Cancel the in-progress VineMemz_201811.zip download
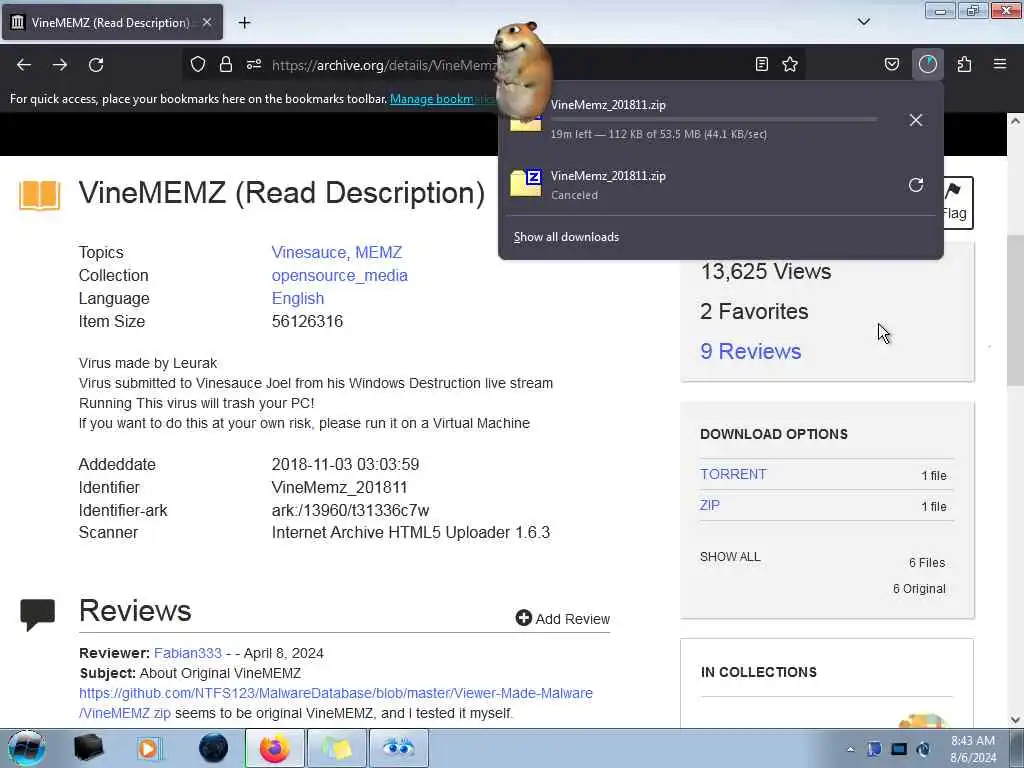Screen dimensions: 1024x768 coord(916,120)
